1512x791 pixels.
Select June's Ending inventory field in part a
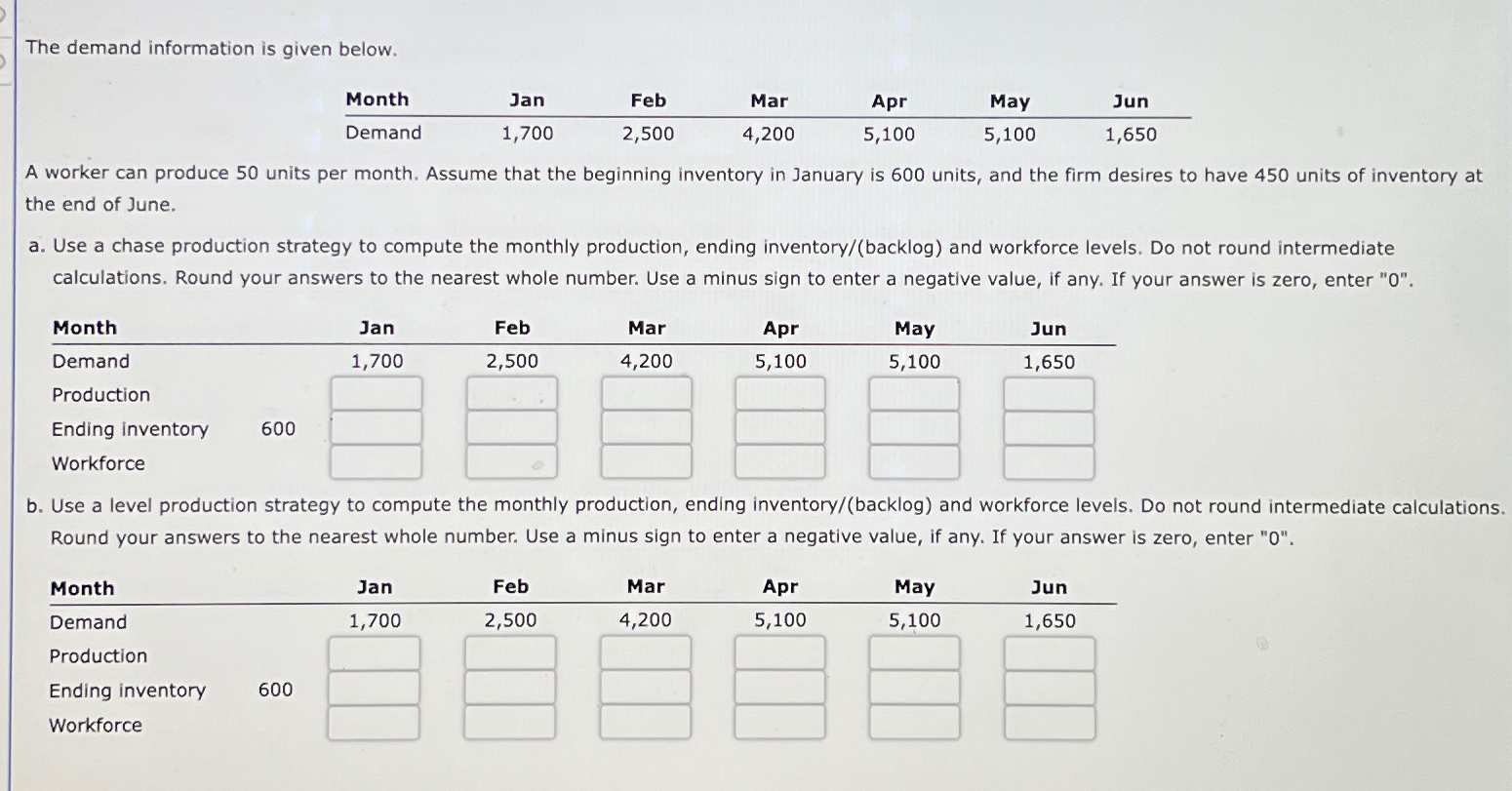(x=1049, y=427)
